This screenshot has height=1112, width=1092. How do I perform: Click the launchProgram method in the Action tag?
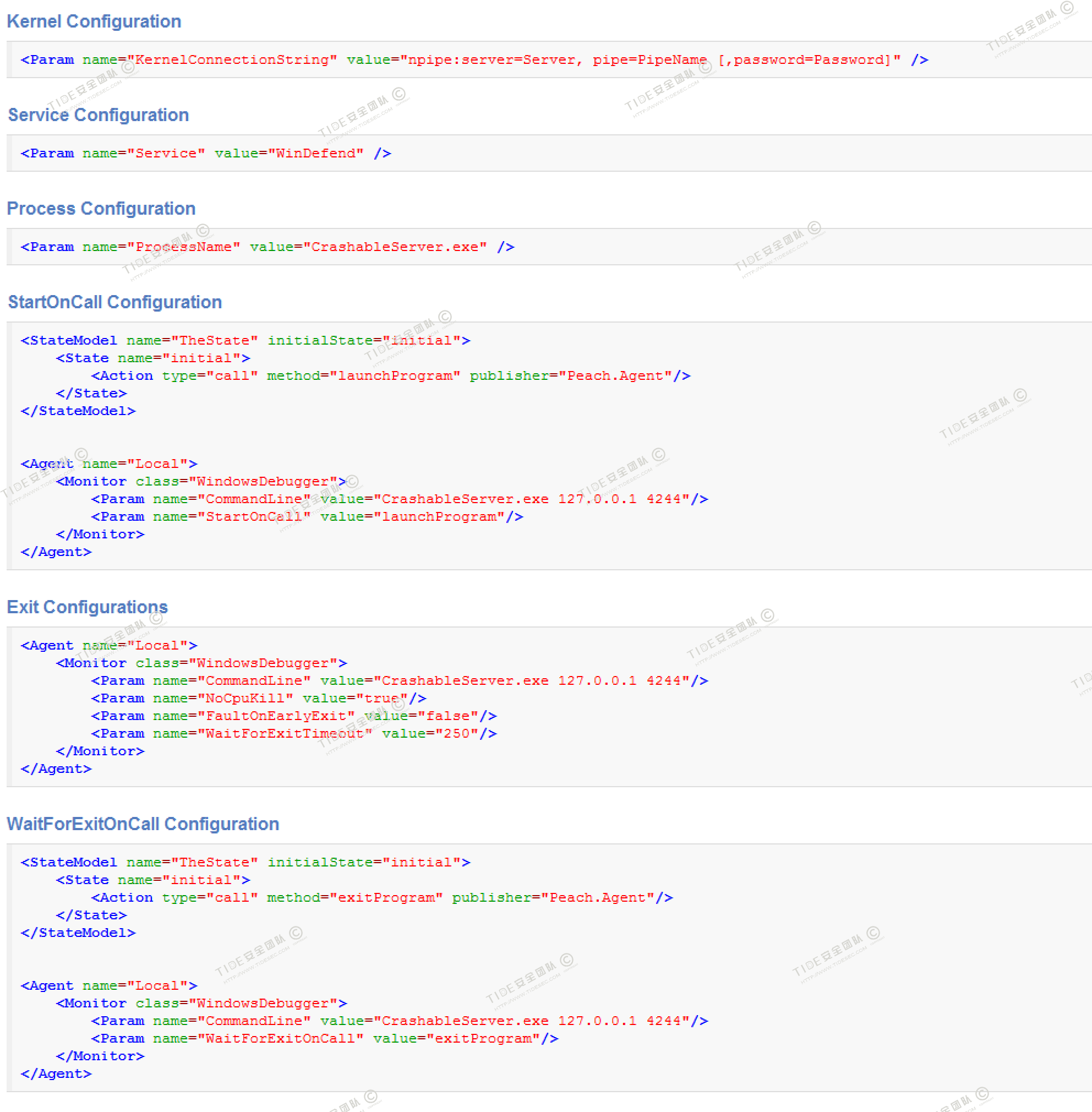(395, 375)
